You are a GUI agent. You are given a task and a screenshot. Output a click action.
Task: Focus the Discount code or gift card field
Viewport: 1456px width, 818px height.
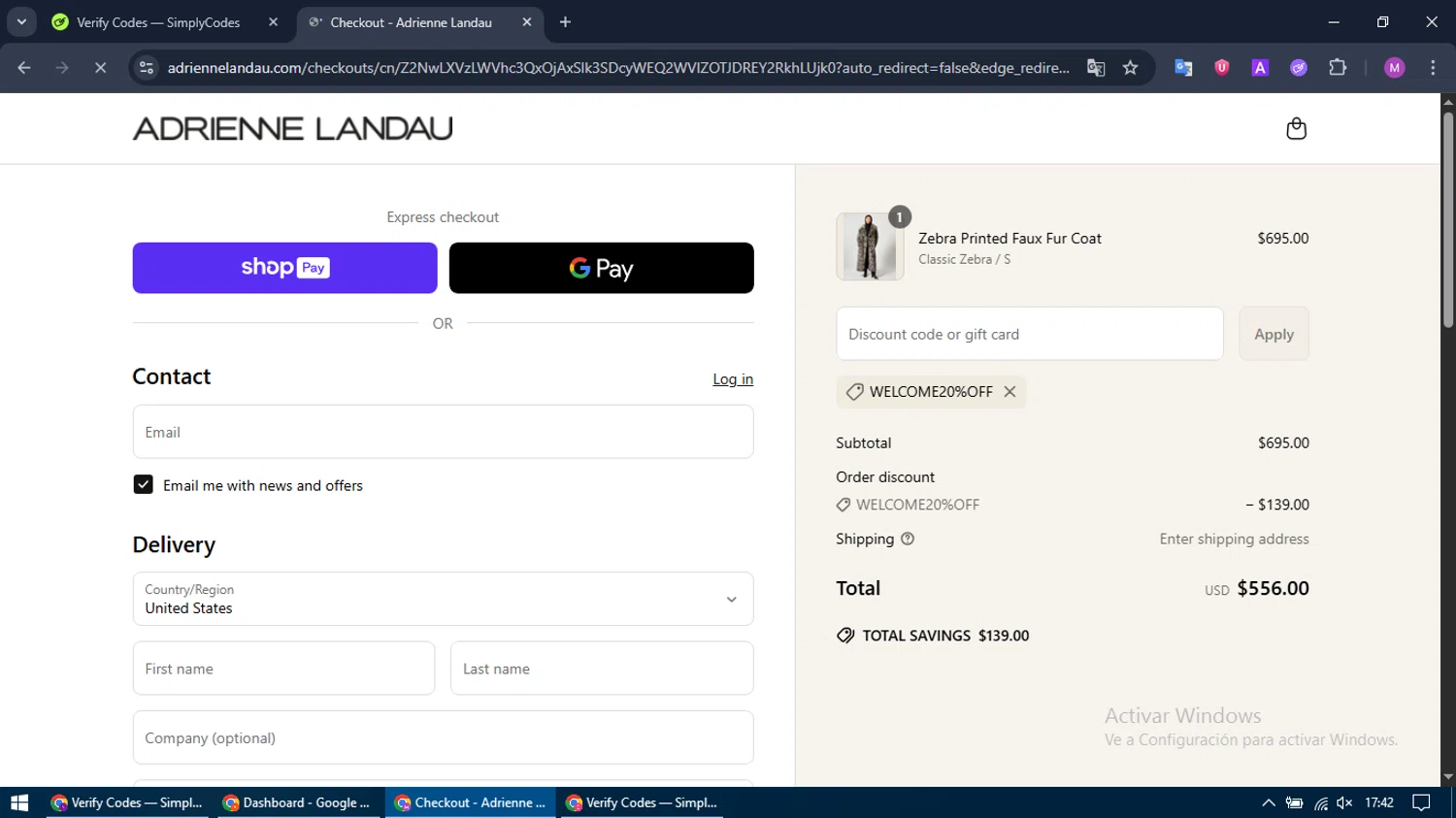pyautogui.click(x=1030, y=334)
